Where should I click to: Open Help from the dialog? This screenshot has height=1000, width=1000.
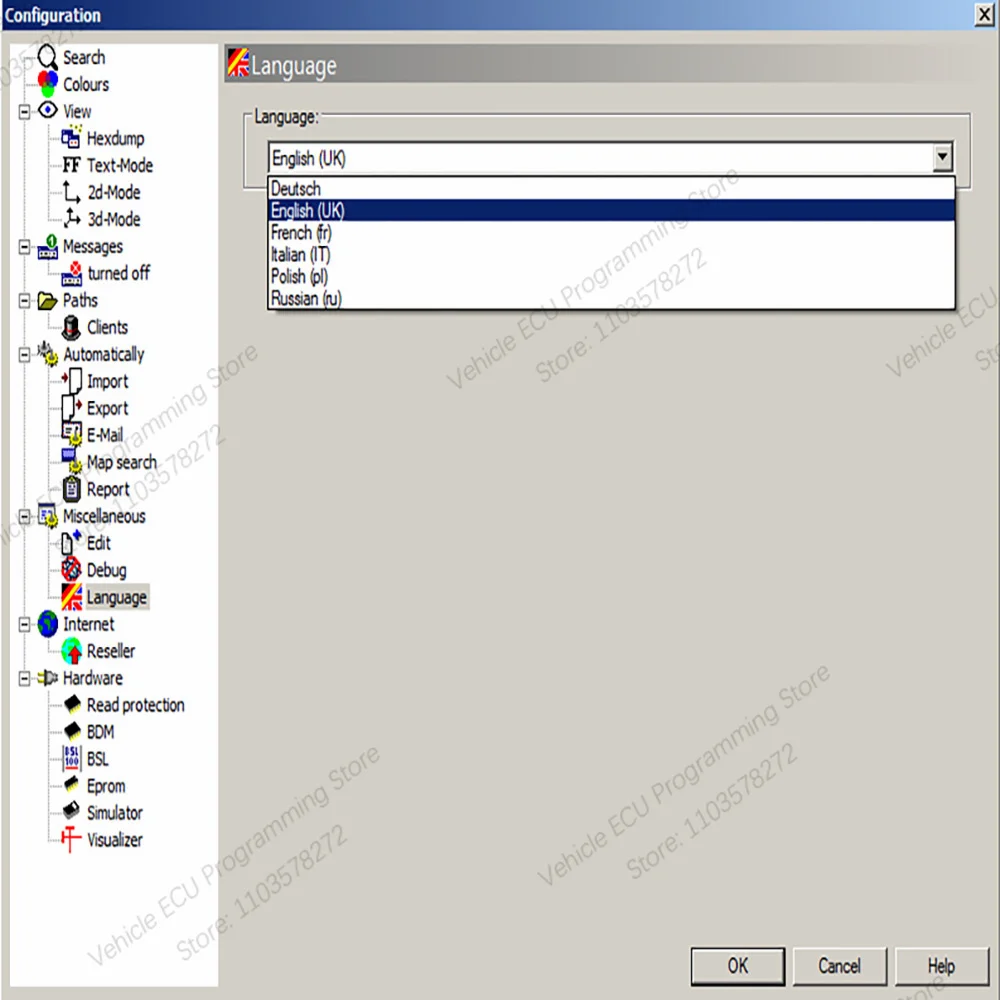click(941, 966)
